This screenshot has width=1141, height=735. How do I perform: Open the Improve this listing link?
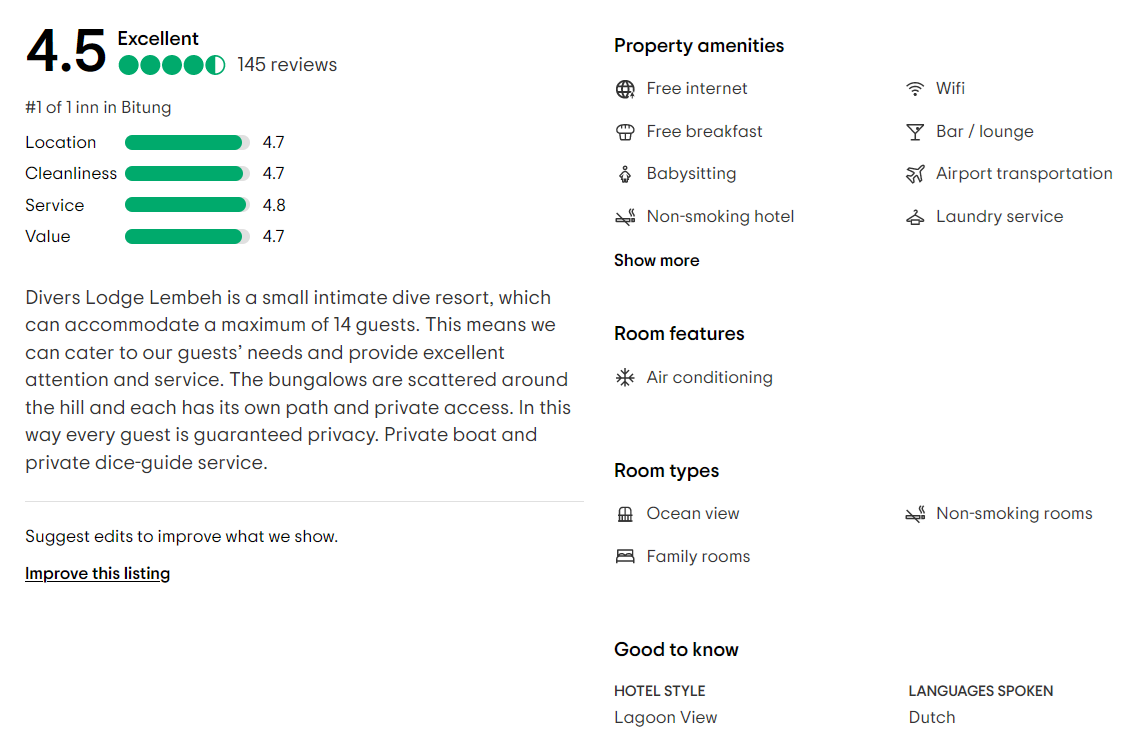pos(98,573)
